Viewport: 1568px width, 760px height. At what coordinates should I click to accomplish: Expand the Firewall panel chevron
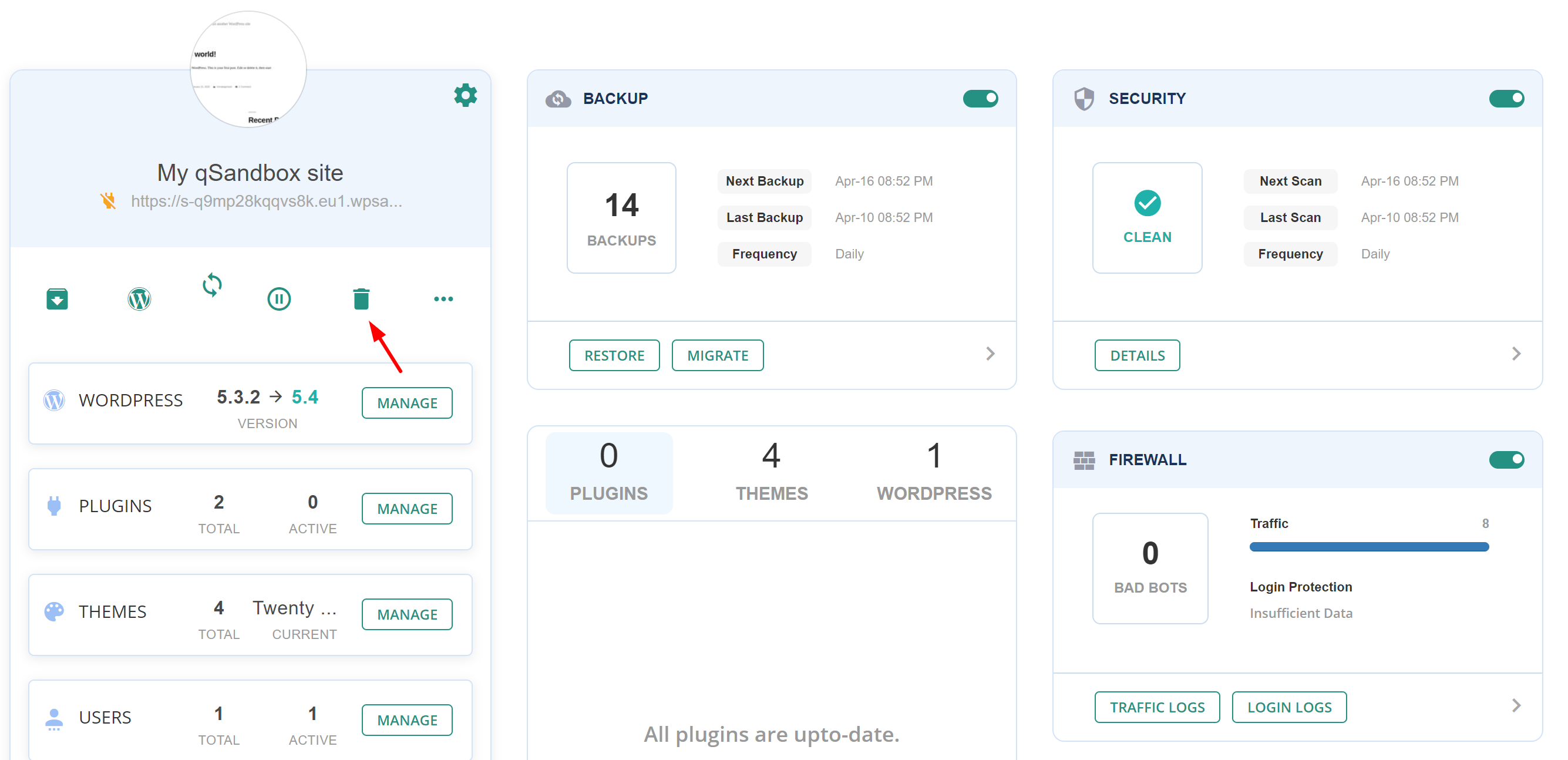[1516, 706]
